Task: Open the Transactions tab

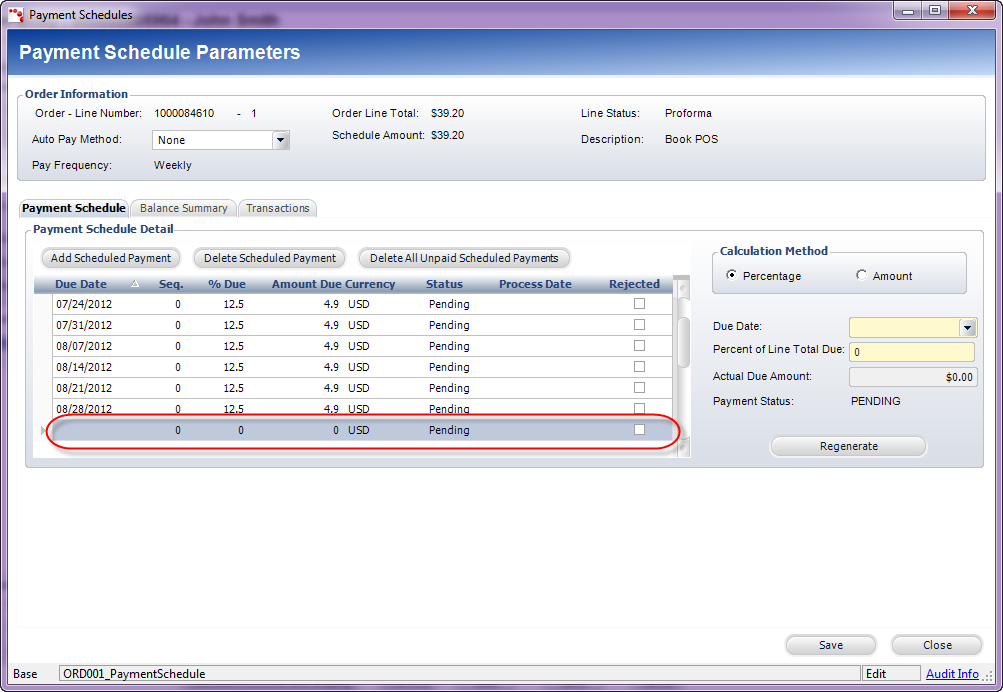Action: tap(278, 208)
